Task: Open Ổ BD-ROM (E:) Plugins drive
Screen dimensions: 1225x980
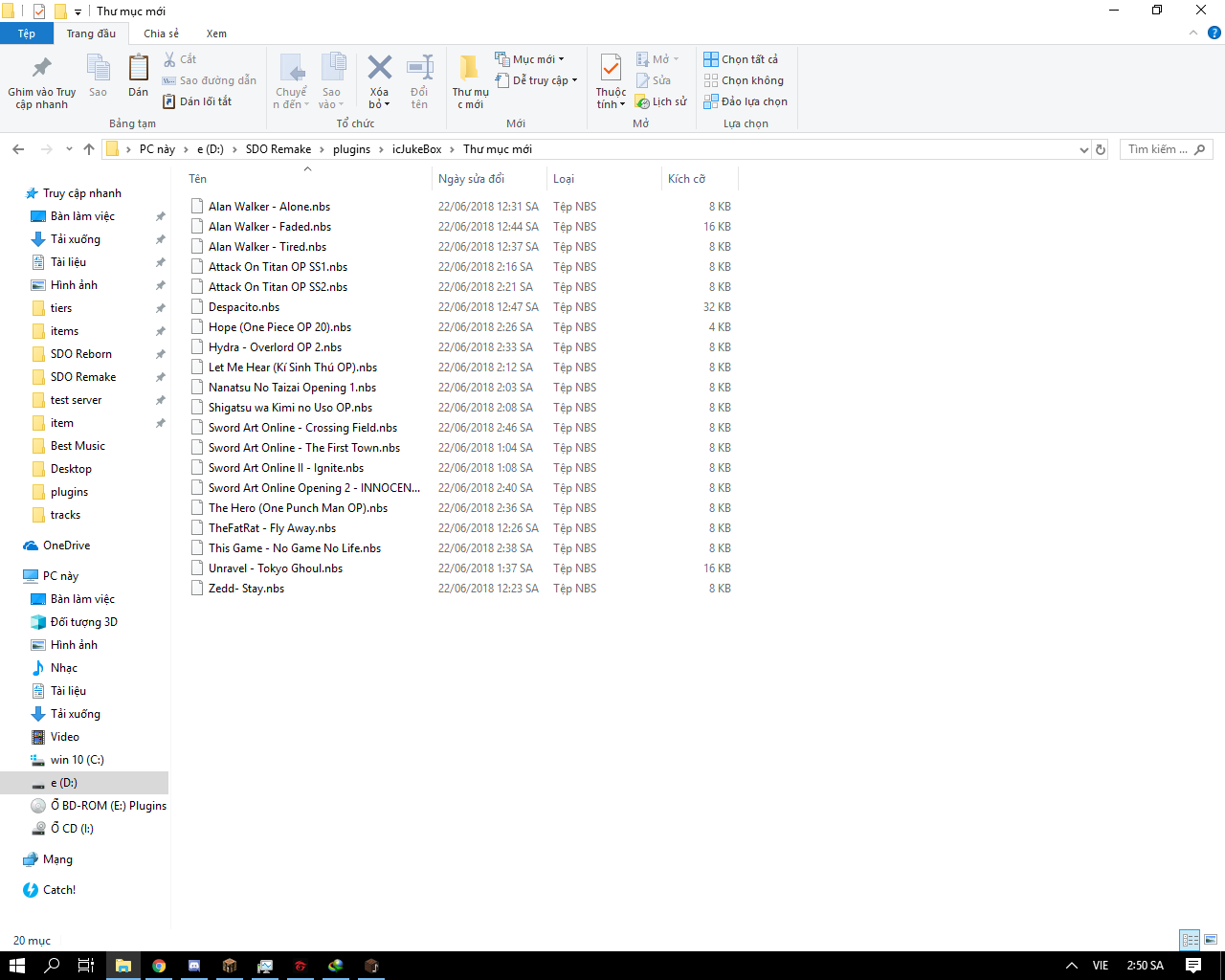Action: pyautogui.click(x=108, y=806)
